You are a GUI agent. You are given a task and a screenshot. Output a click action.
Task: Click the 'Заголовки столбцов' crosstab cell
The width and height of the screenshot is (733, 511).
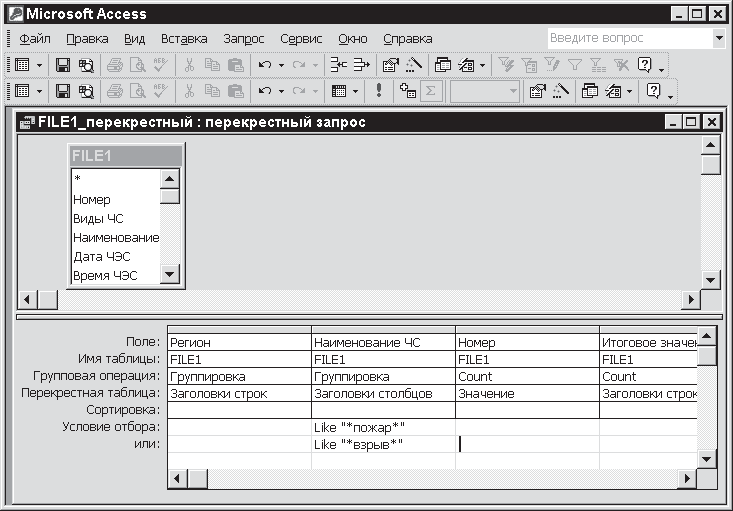(383, 393)
